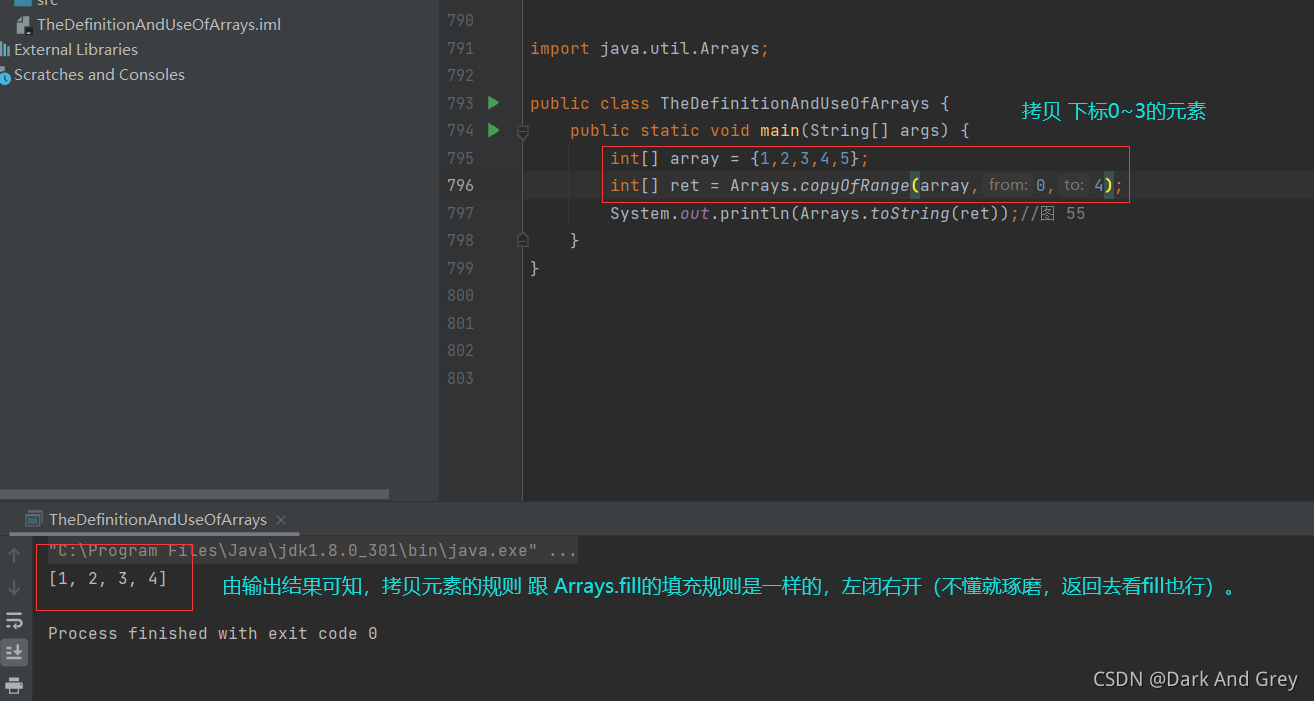Close the TheDefinitionAndUseOfArrays run tab
The image size is (1314, 701).
click(281, 520)
